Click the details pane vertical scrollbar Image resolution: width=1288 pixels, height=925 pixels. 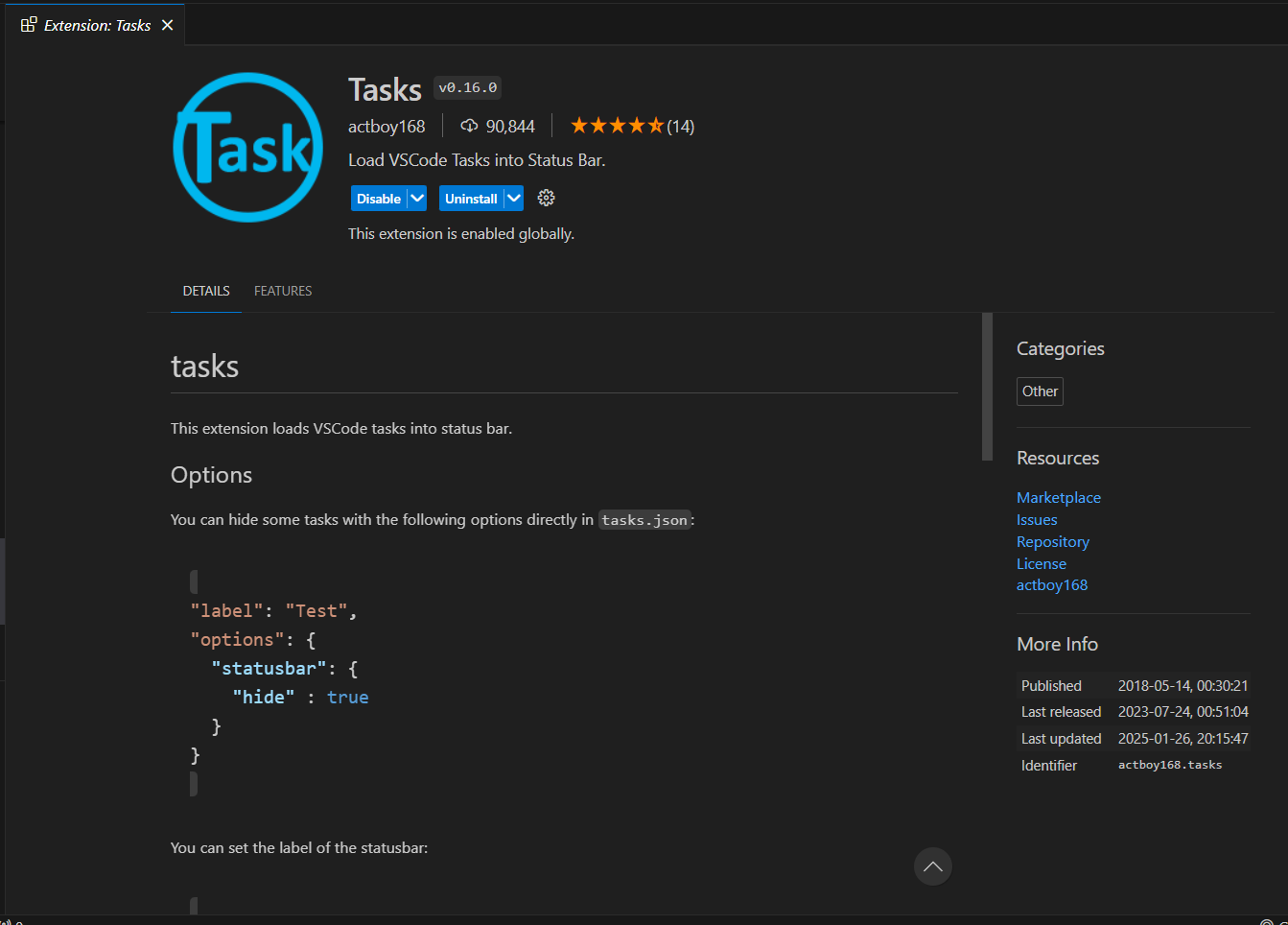click(x=987, y=388)
